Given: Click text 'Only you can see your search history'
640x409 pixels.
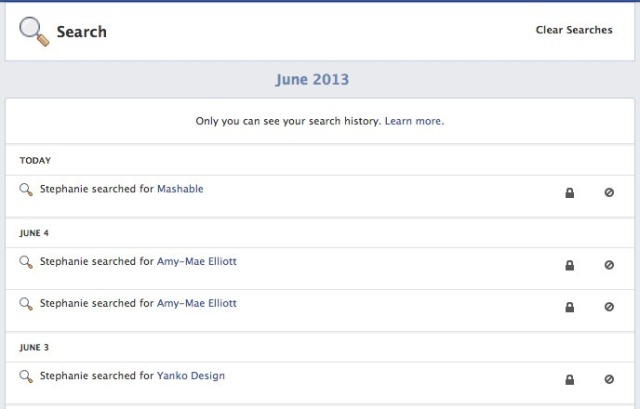Looking at the screenshot, I should pos(288,121).
